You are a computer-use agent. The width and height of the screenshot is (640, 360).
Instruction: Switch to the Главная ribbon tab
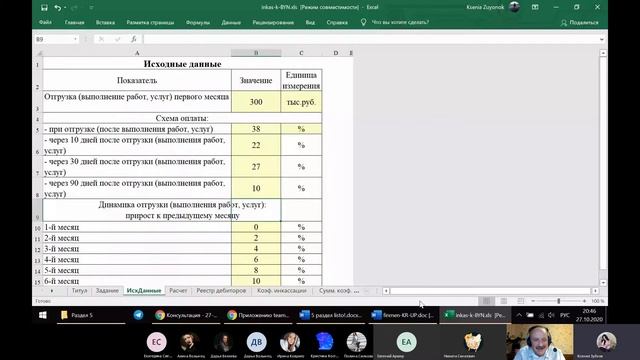point(74,22)
